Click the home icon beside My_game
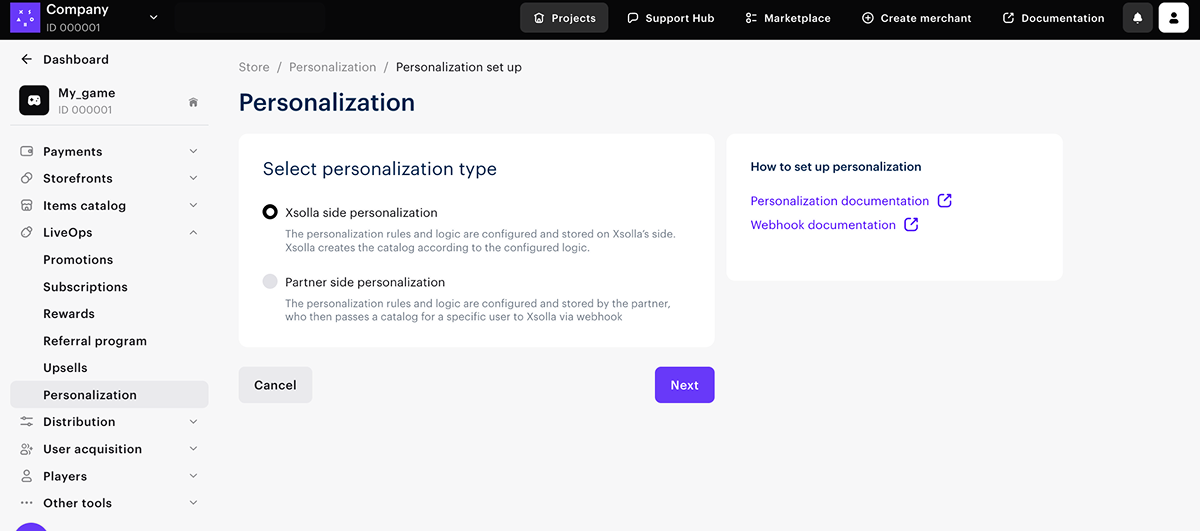Screen dimensions: 1200x531 click(193, 102)
